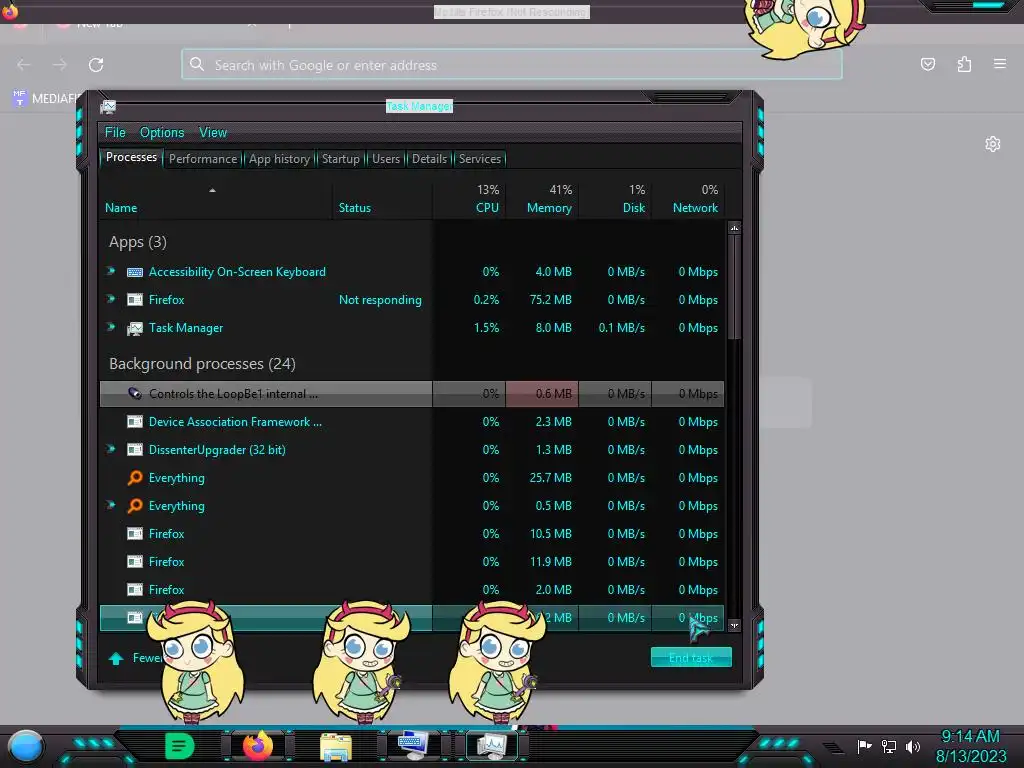Viewport: 1024px width, 768px height.
Task: Click the Firefox app icon in Apps list
Action: [x=135, y=300]
